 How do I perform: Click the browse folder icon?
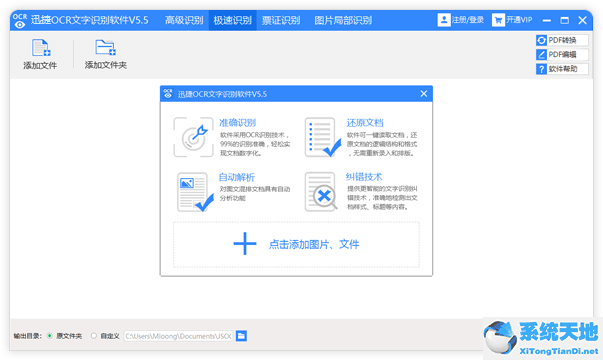[241, 336]
